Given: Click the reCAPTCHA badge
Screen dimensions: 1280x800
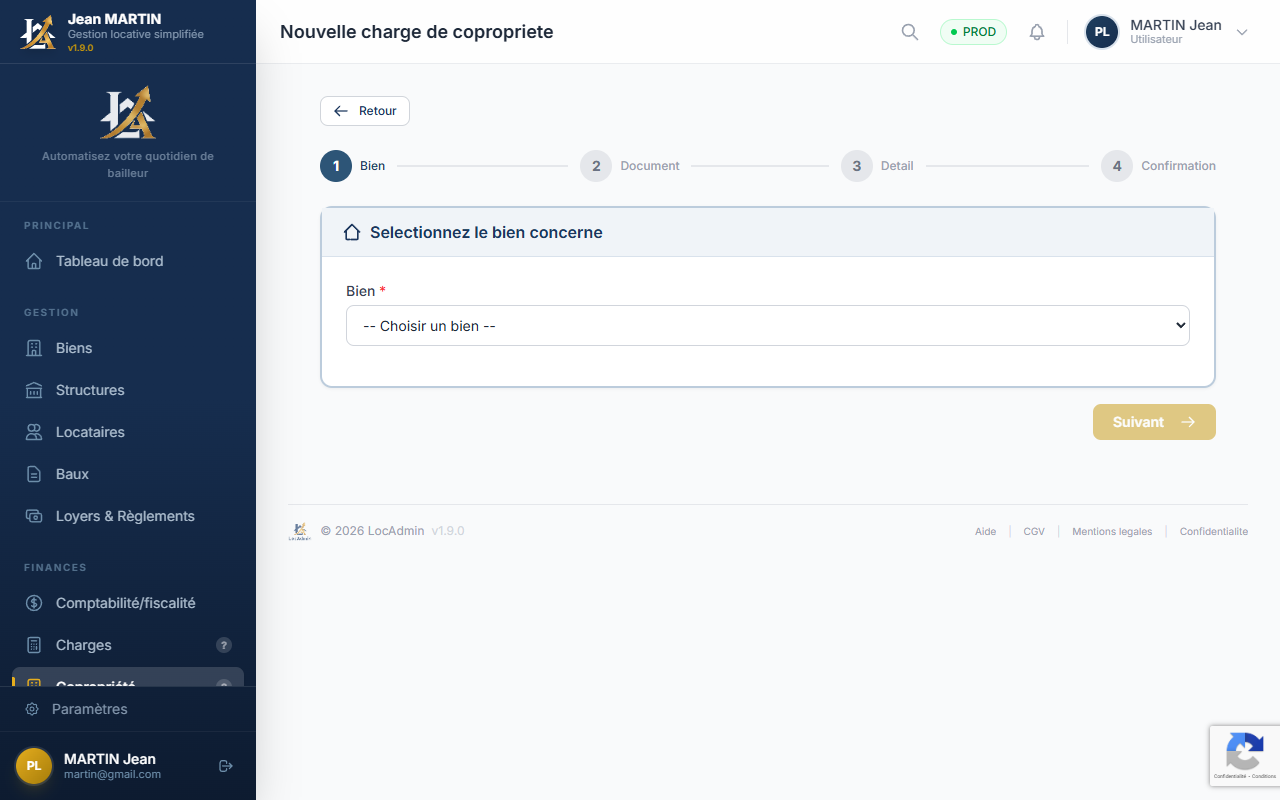Looking at the screenshot, I should 1244,754.
